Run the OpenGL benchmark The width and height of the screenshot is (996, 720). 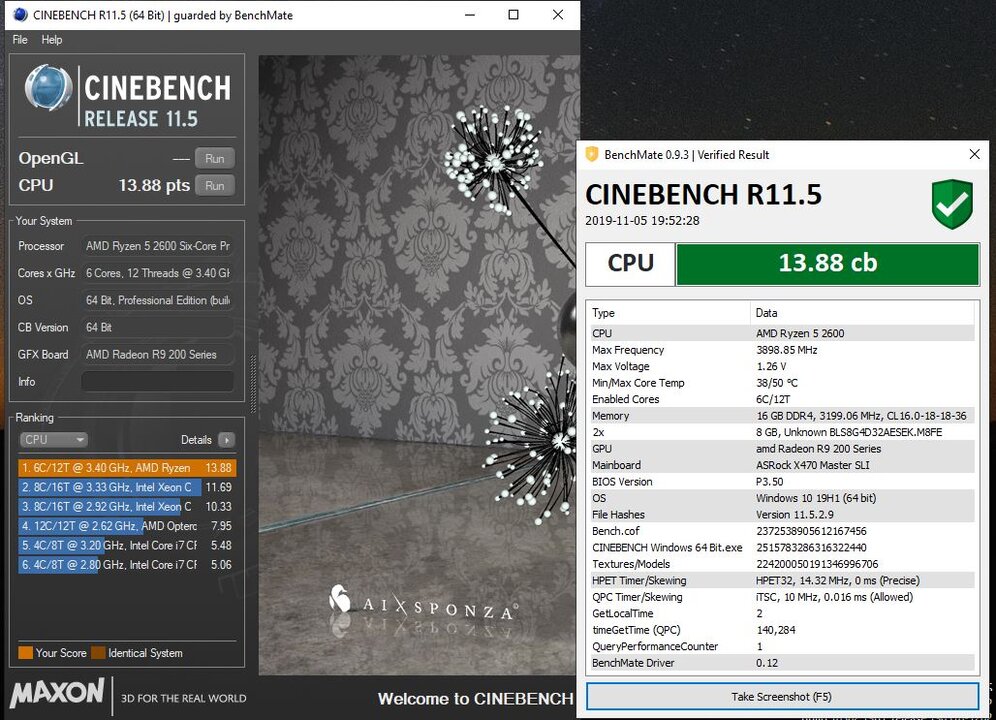(215, 158)
